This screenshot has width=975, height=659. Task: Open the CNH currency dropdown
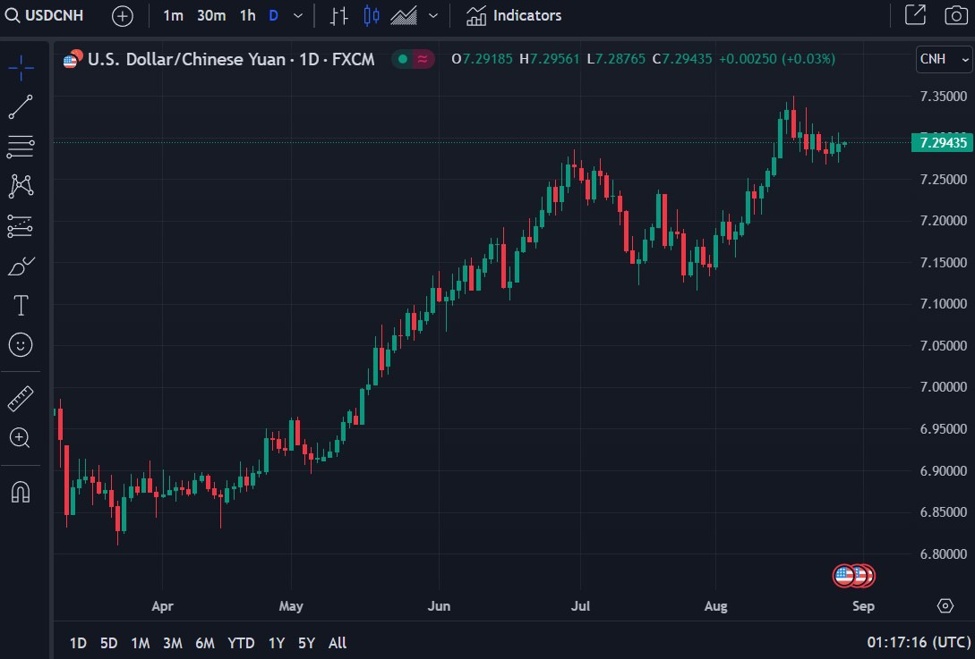[x=941, y=59]
